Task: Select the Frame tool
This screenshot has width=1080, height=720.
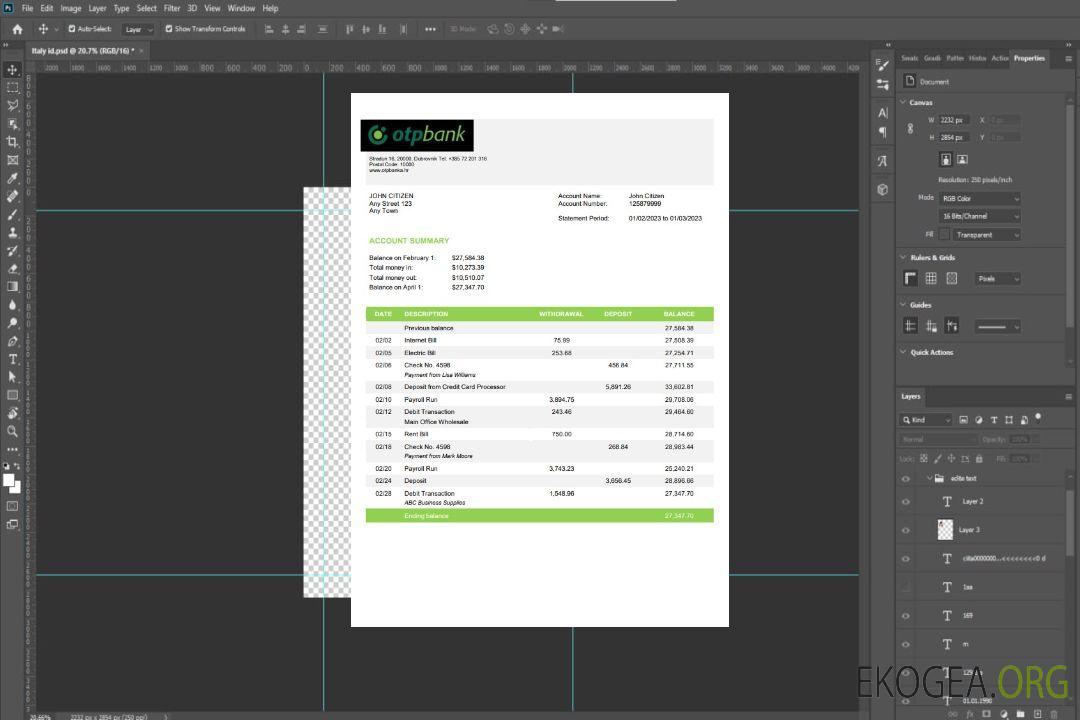Action: click(12, 160)
